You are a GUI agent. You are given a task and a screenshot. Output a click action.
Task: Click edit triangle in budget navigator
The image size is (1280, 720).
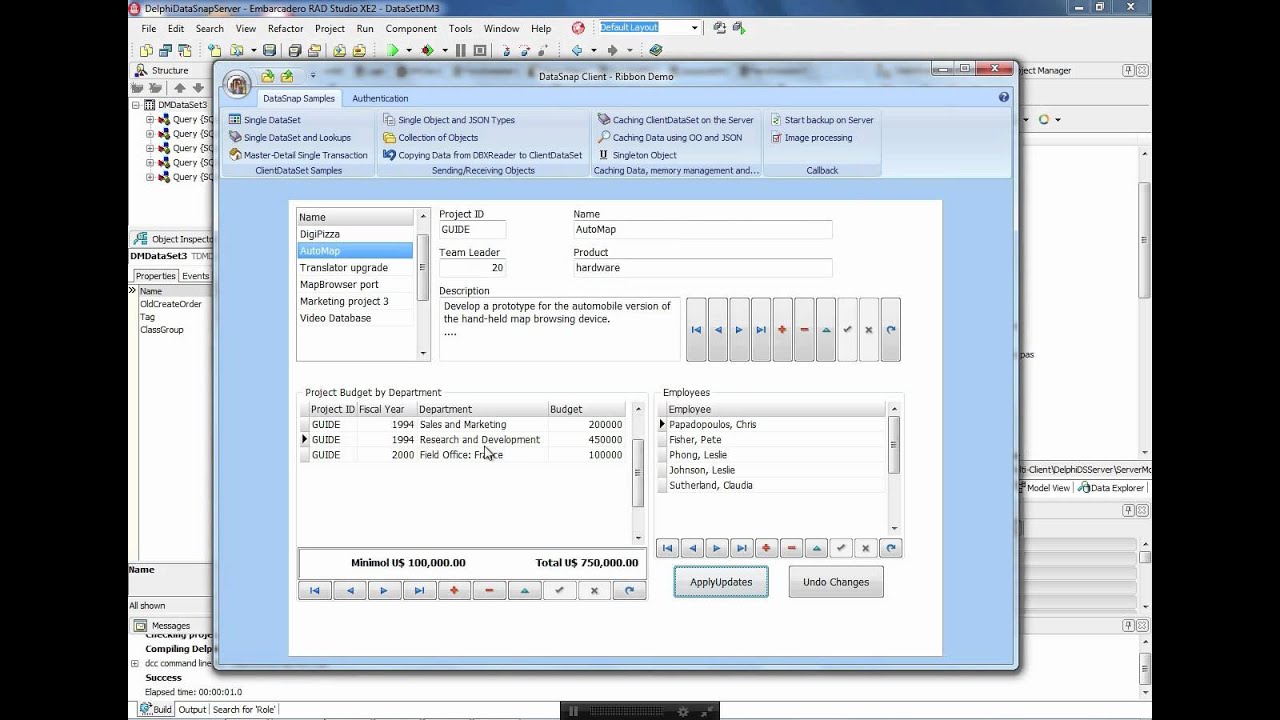coord(524,591)
